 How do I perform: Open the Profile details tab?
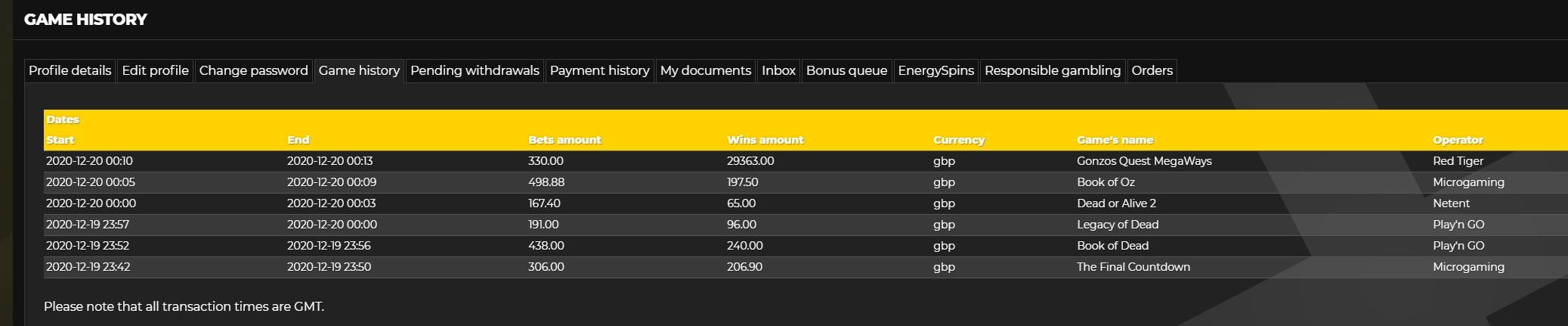[70, 70]
